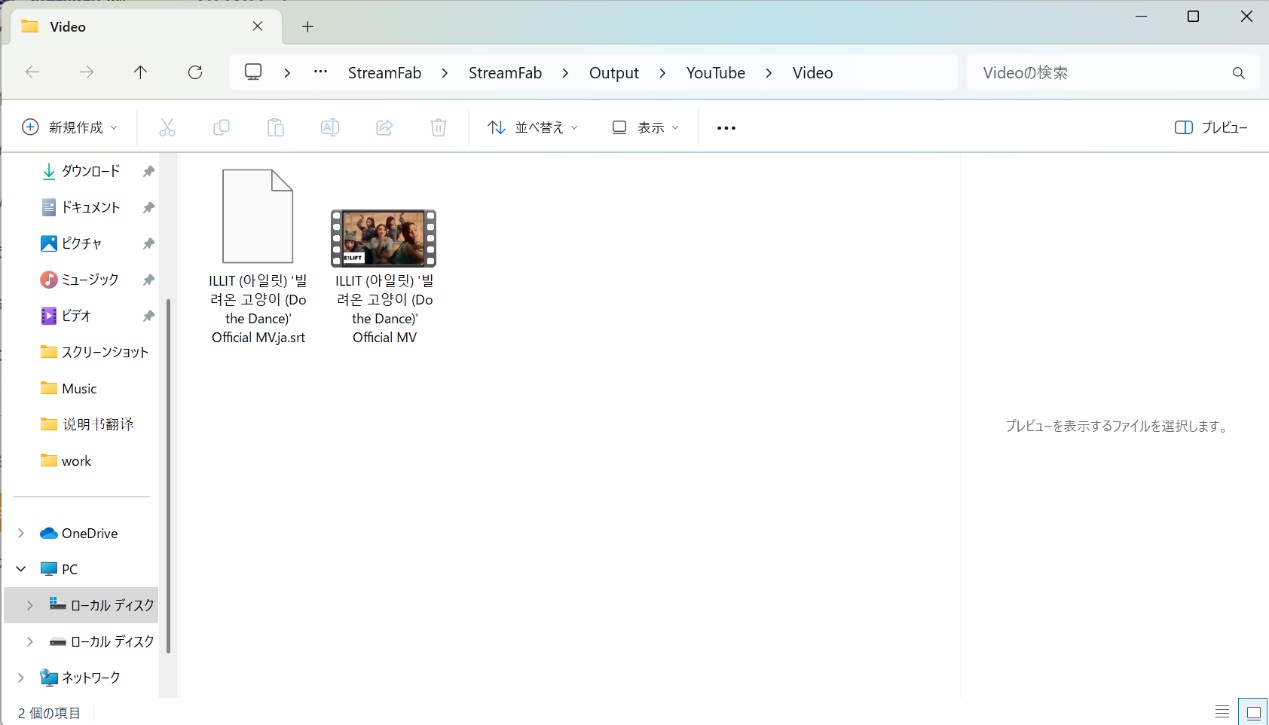Open ダウンロード in the sidebar
Viewport: 1269px width, 725px height.
[91, 171]
